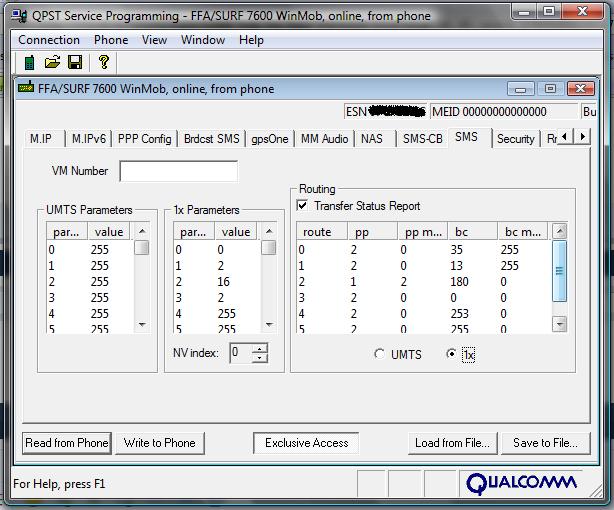Screen dimensions: 614x510
Task: Switch to the SMS-CB tab
Action: [423, 139]
